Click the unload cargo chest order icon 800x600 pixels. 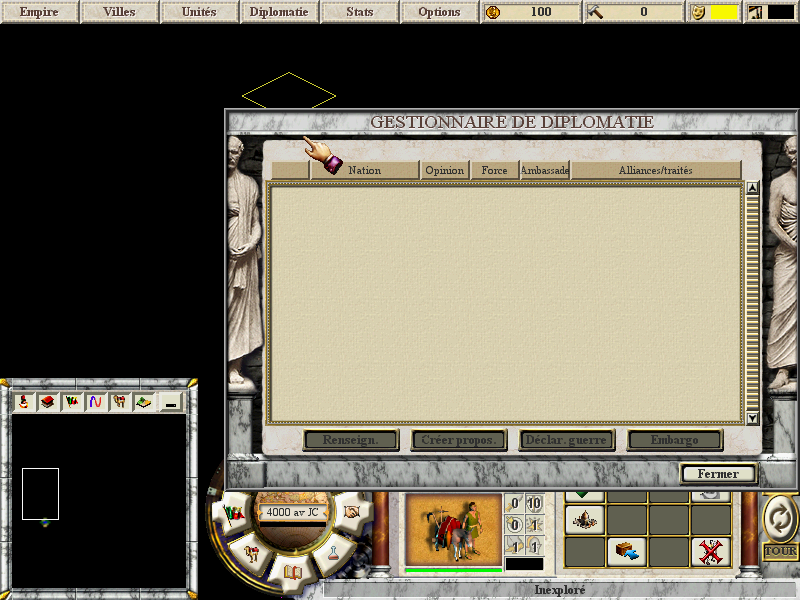tap(627, 552)
